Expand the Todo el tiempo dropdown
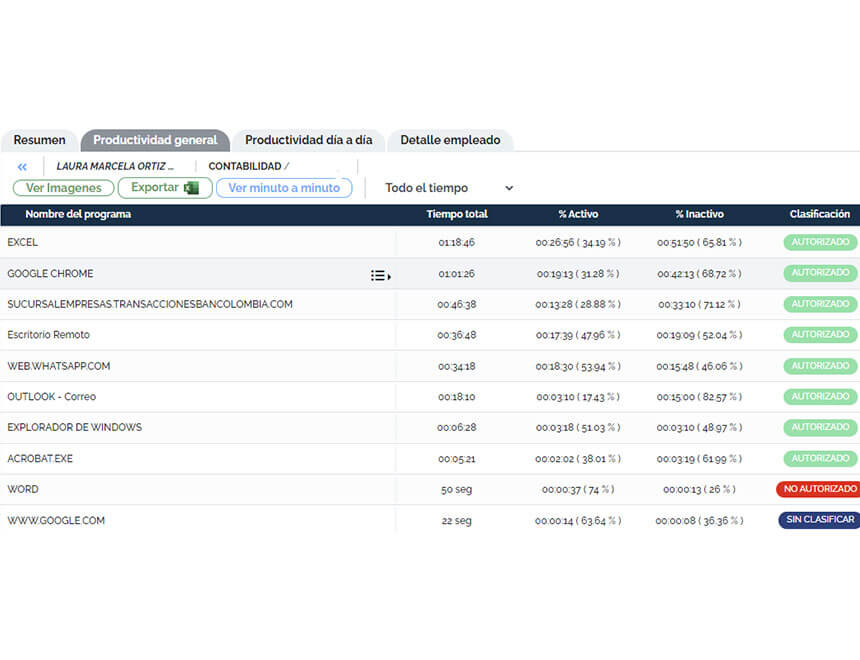The image size is (860, 660). click(449, 188)
